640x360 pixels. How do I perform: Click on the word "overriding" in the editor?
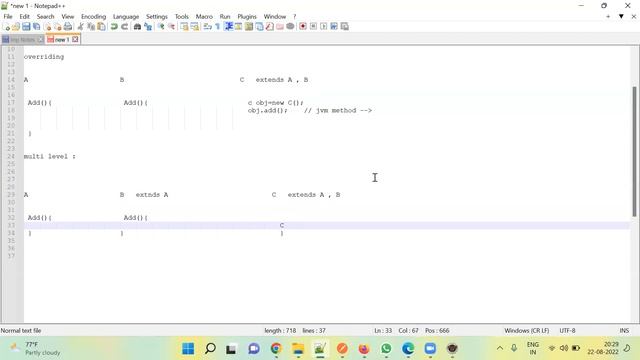(44, 57)
